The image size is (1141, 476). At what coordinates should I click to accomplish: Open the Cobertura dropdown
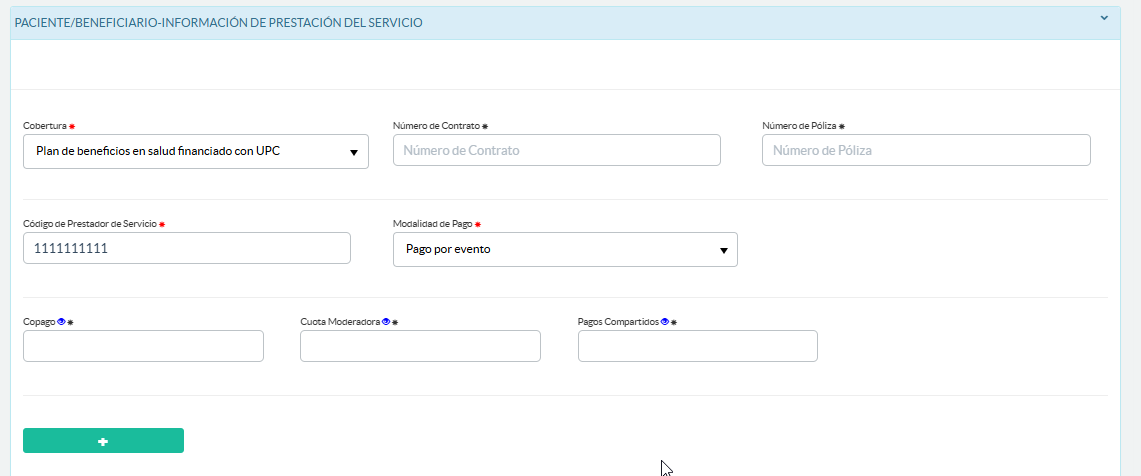coord(196,152)
